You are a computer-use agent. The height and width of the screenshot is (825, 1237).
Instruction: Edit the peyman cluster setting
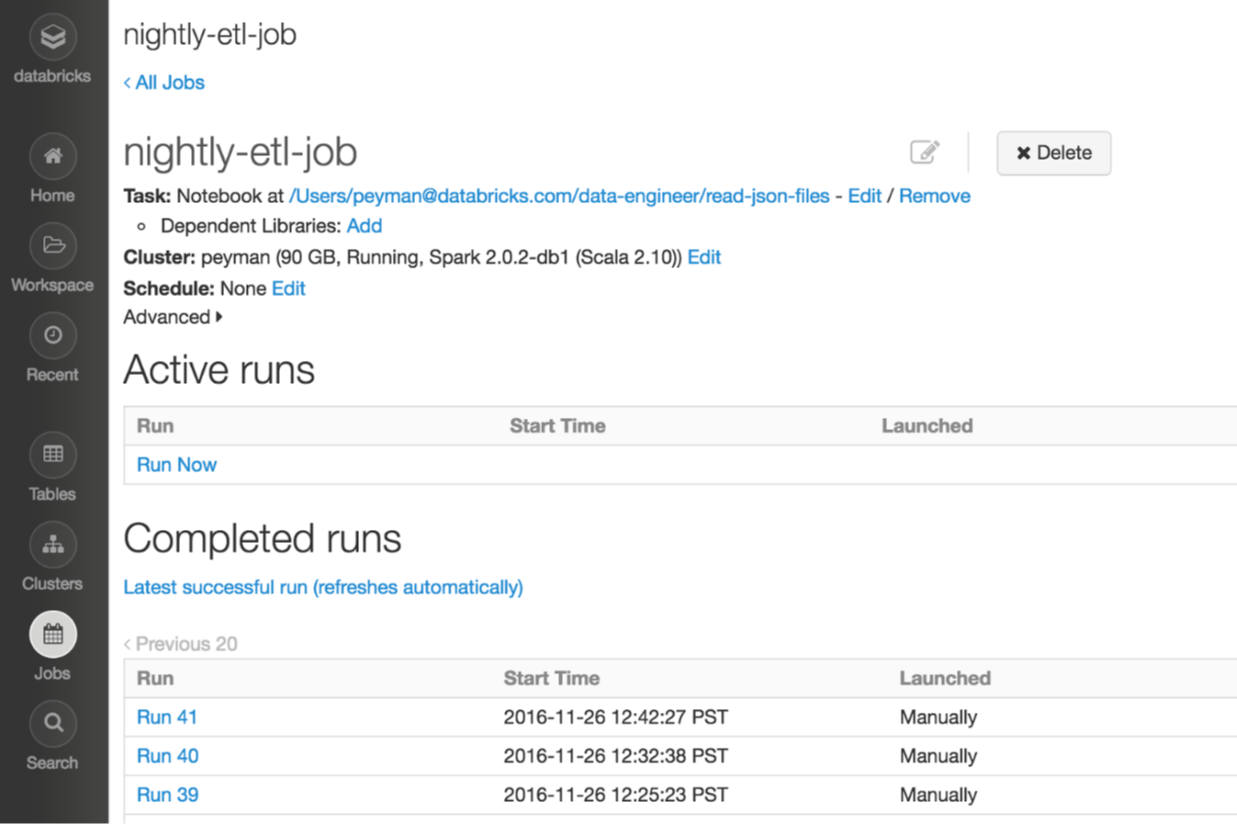tap(704, 257)
